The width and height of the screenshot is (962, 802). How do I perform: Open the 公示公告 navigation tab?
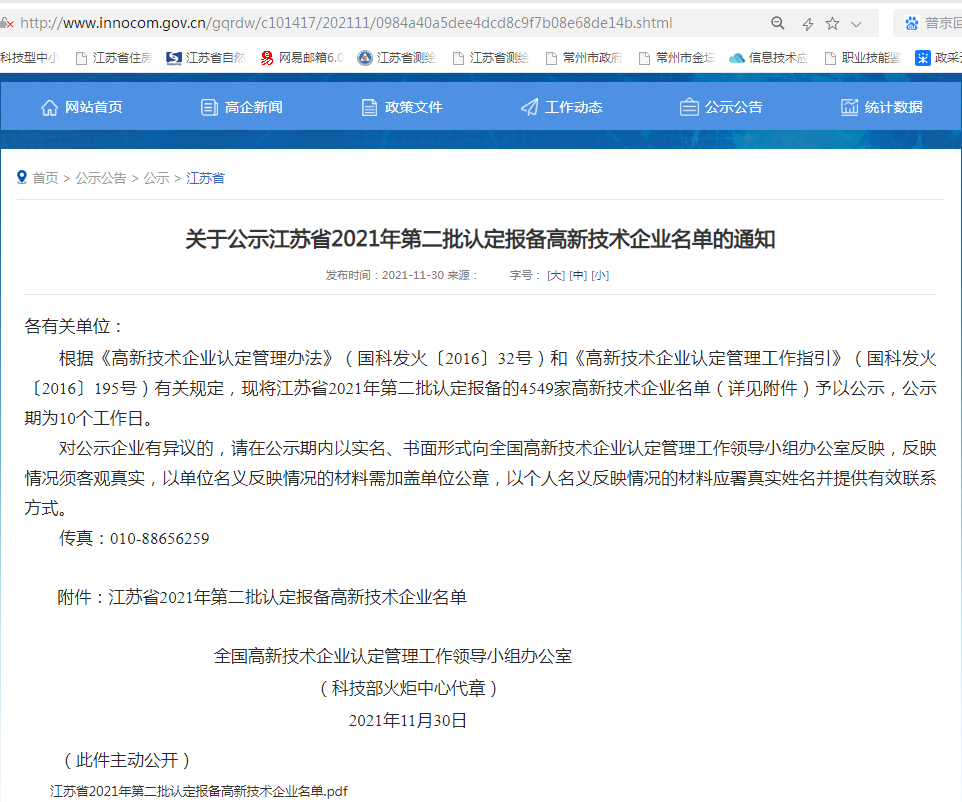pos(722,107)
